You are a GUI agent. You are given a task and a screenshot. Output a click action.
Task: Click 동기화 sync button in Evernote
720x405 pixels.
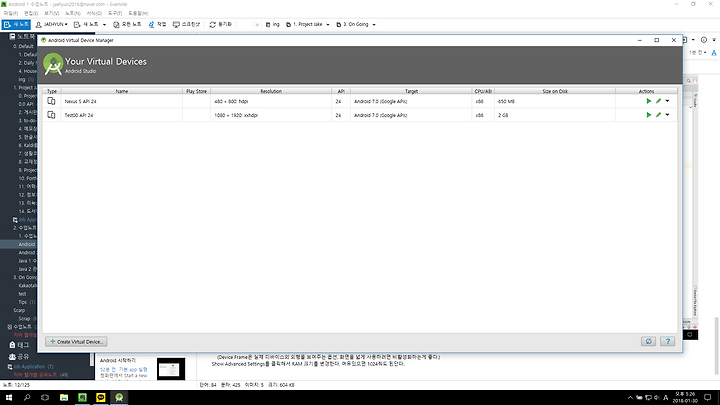(x=221, y=24)
